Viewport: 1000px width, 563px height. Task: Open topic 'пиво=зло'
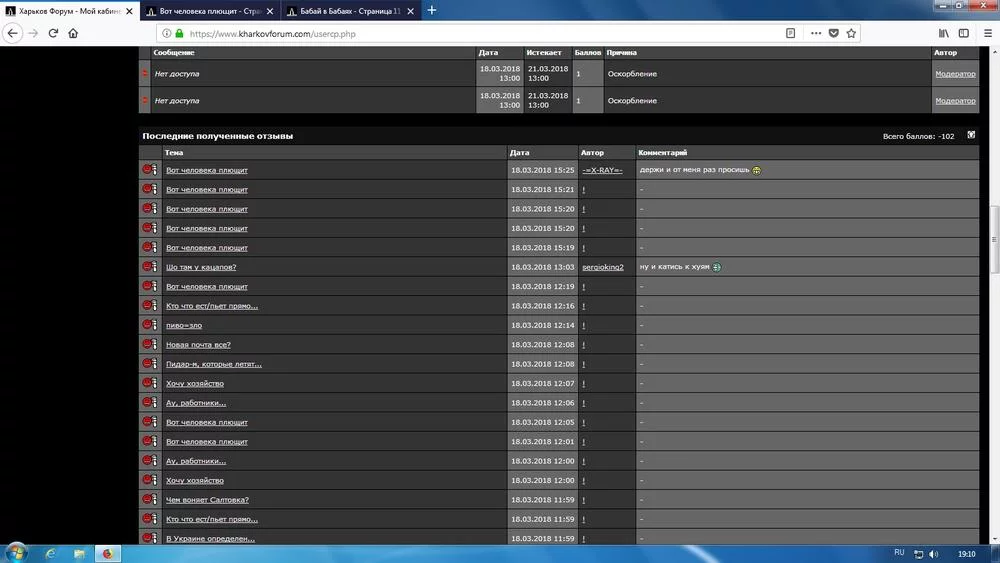point(184,325)
